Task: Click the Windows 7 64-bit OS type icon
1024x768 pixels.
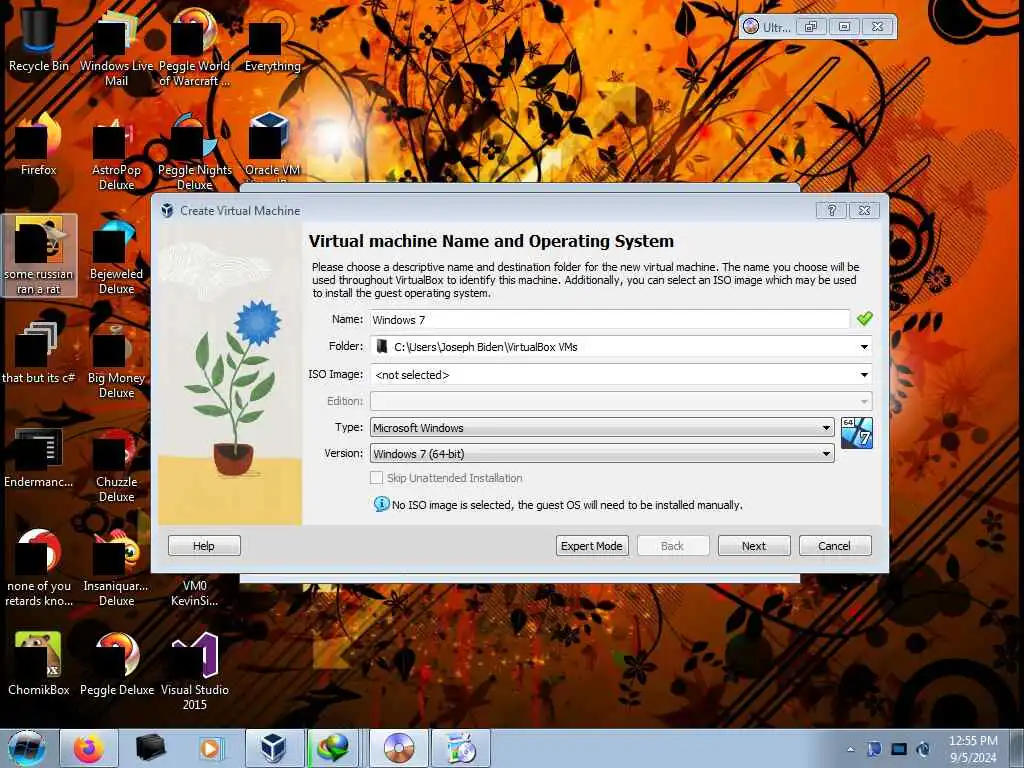Action: point(856,433)
